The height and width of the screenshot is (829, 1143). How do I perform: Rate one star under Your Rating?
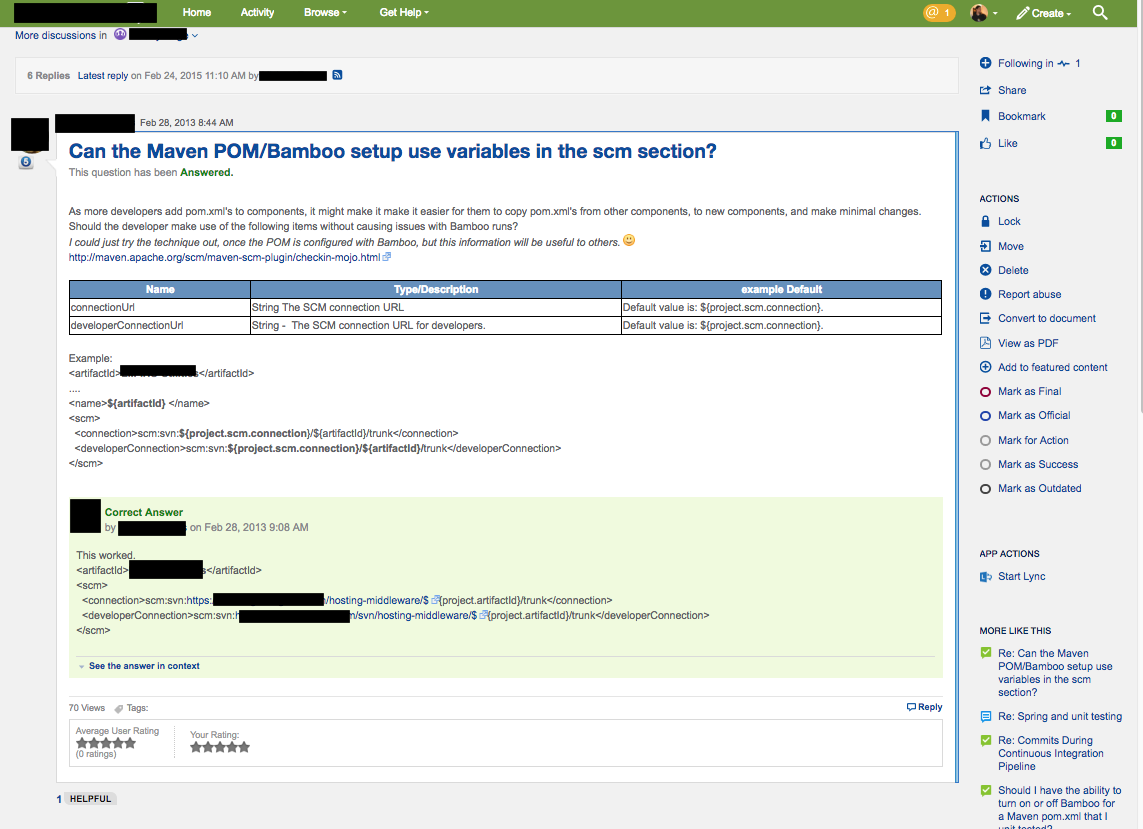pos(196,747)
